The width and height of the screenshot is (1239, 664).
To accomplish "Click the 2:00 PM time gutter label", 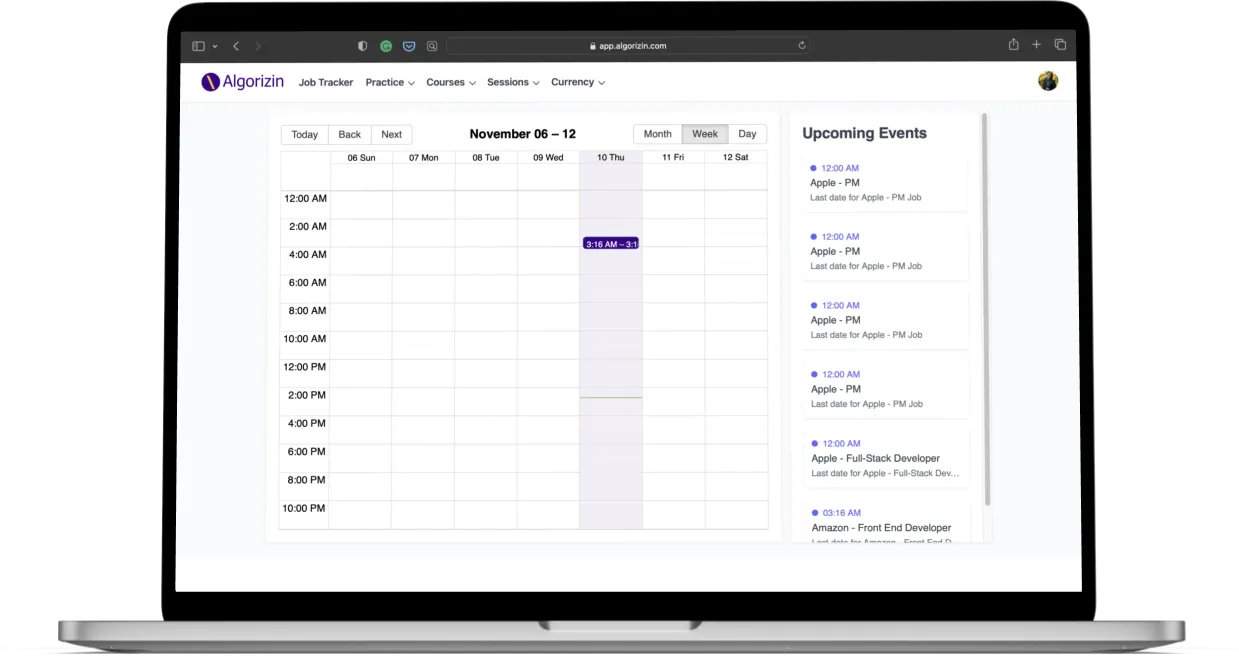I will 307,395.
